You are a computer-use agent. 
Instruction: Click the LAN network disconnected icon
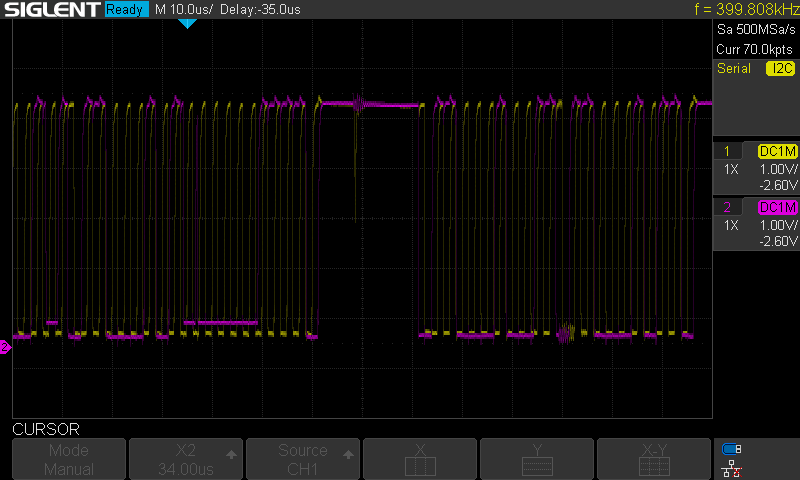tap(732, 469)
